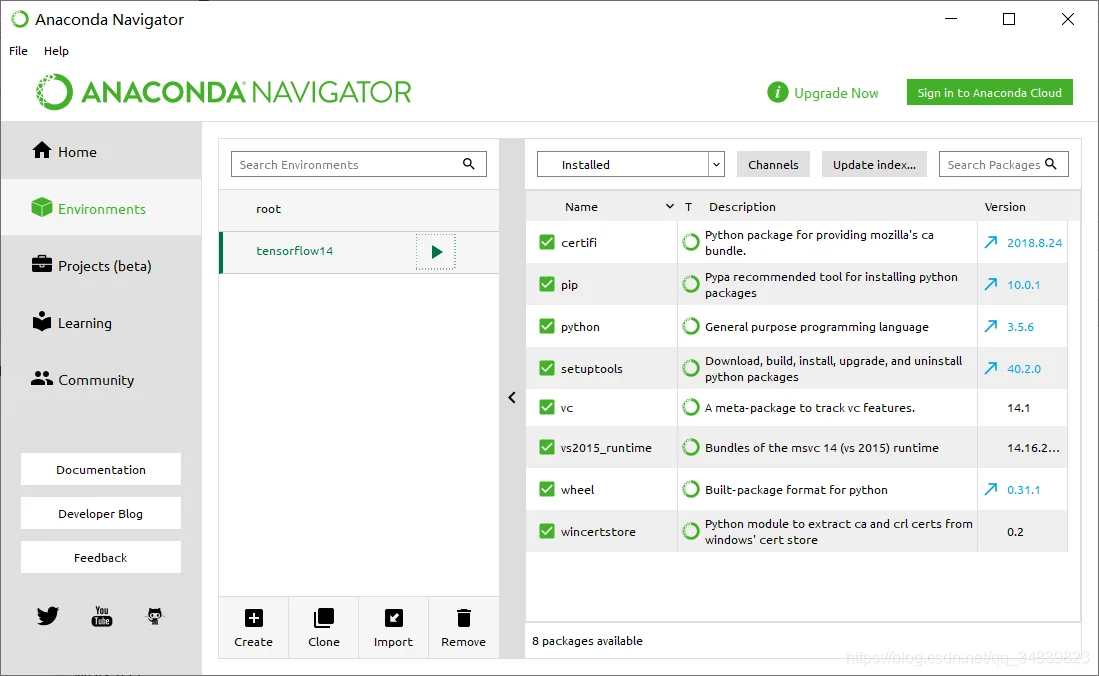1099x676 pixels.
Task: Click the upgrade arrow for certifi
Action: 990,243
